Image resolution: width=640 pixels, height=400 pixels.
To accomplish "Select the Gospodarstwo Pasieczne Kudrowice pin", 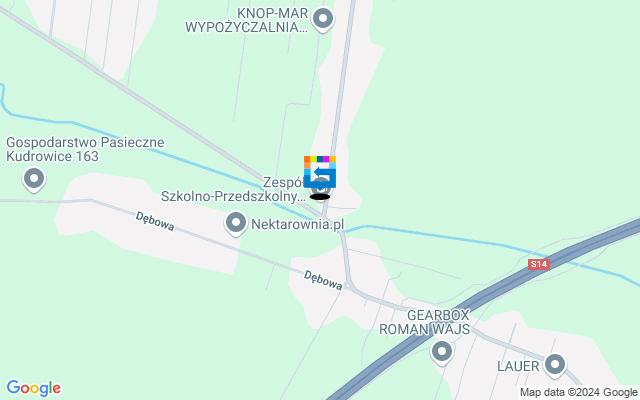I will click(x=34, y=180).
